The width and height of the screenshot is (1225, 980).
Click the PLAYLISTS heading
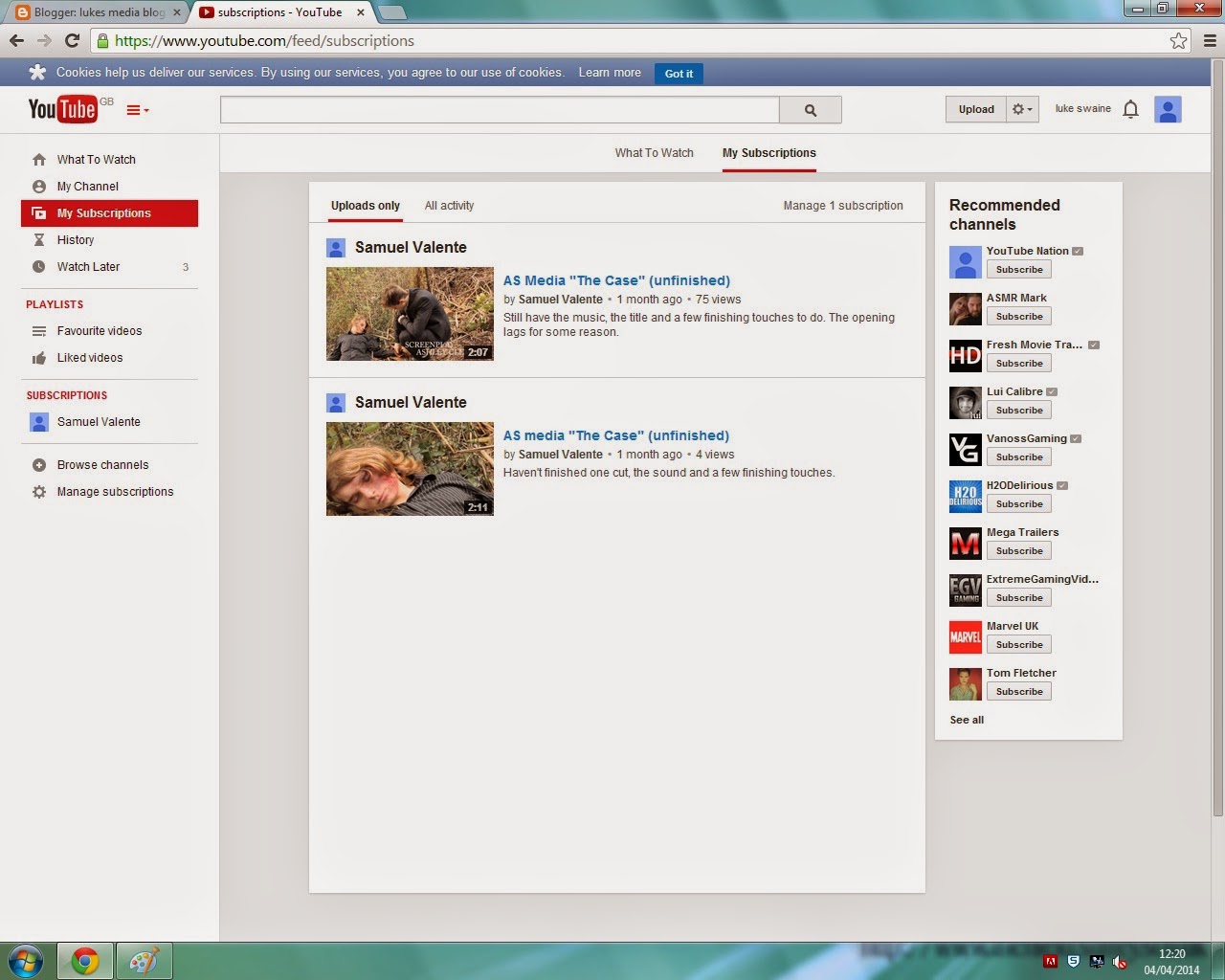tap(55, 304)
